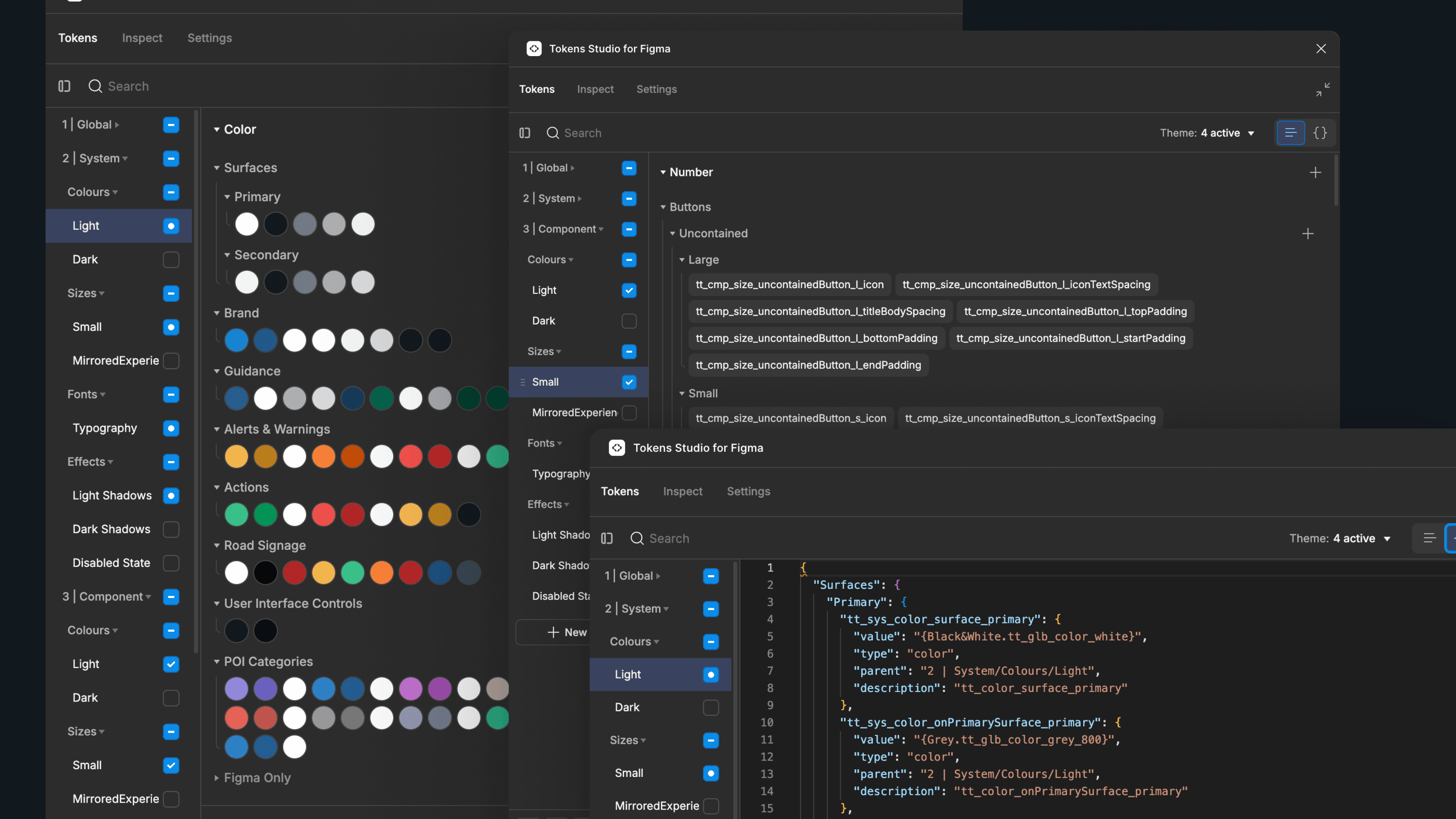Collapse the middle plugin window with arrows icon
Screen dimensions: 1456x819
[1323, 89]
